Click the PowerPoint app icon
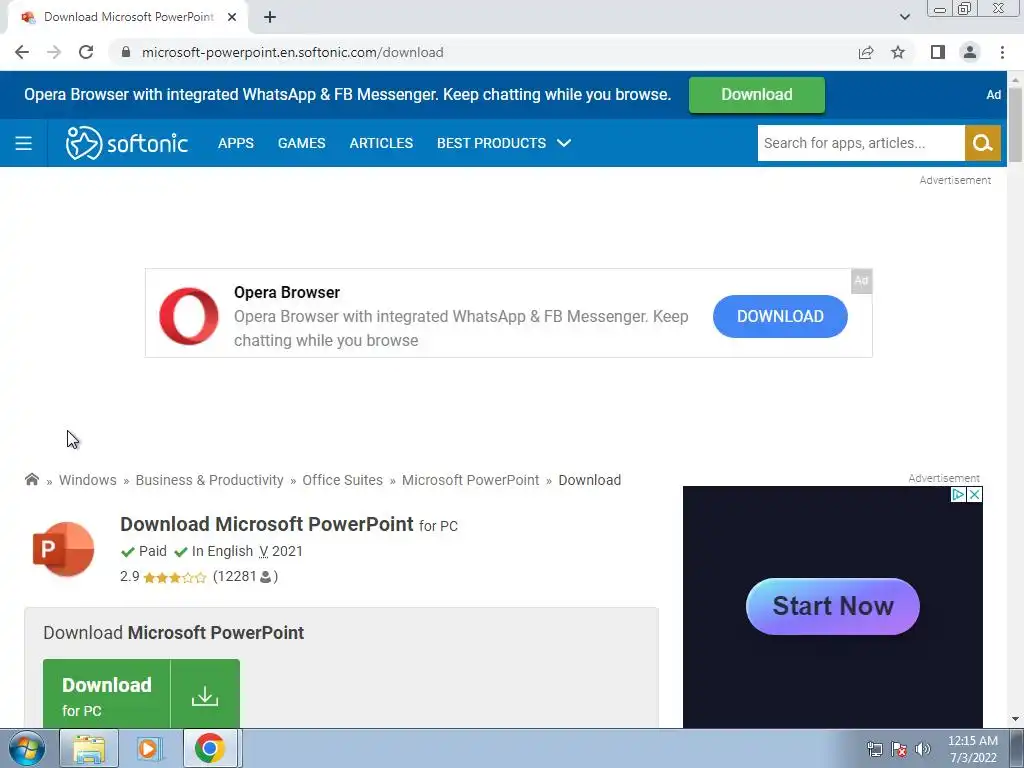The width and height of the screenshot is (1024, 768). click(x=63, y=549)
